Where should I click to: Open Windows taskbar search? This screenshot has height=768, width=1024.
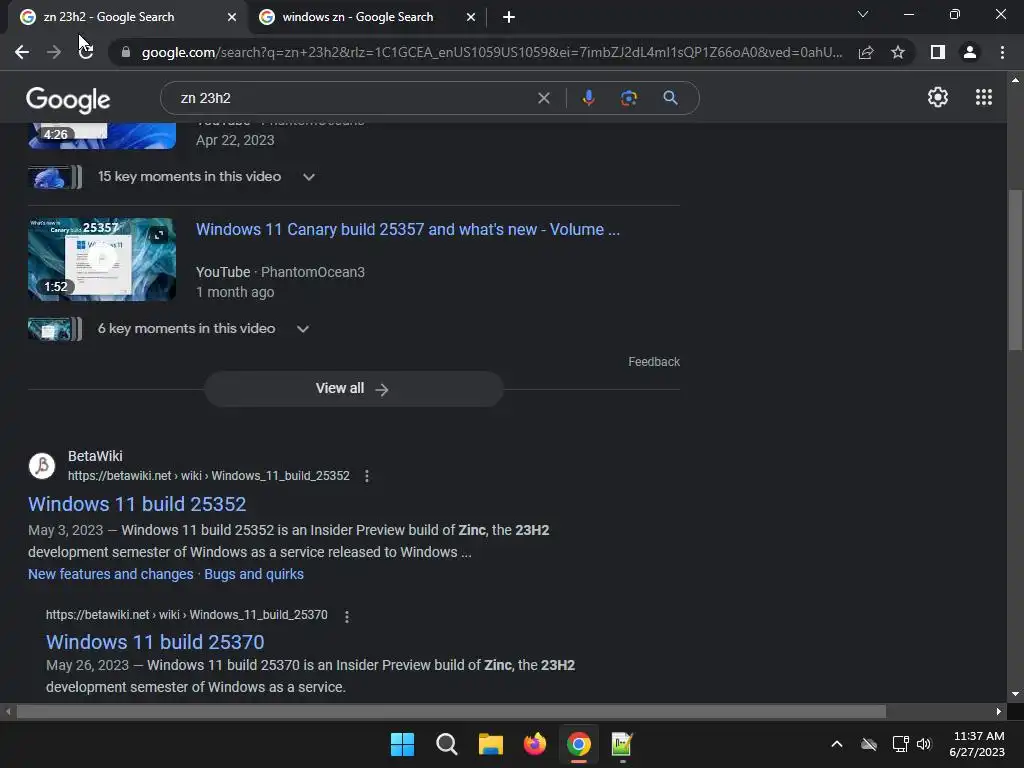pos(447,744)
